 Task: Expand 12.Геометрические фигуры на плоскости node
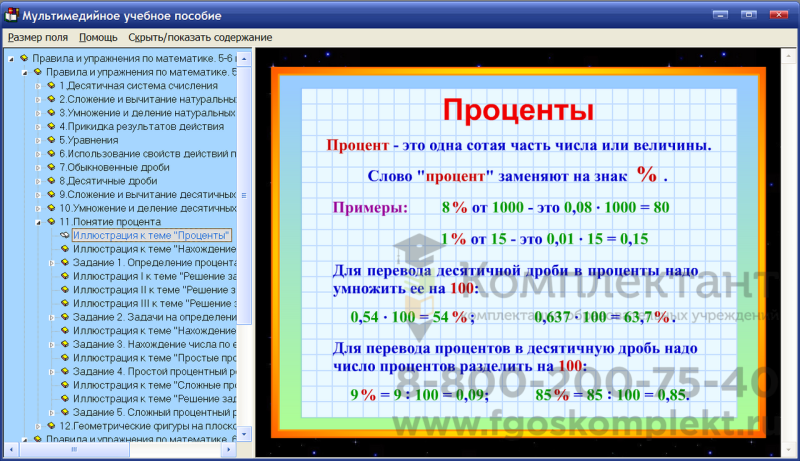point(38,426)
